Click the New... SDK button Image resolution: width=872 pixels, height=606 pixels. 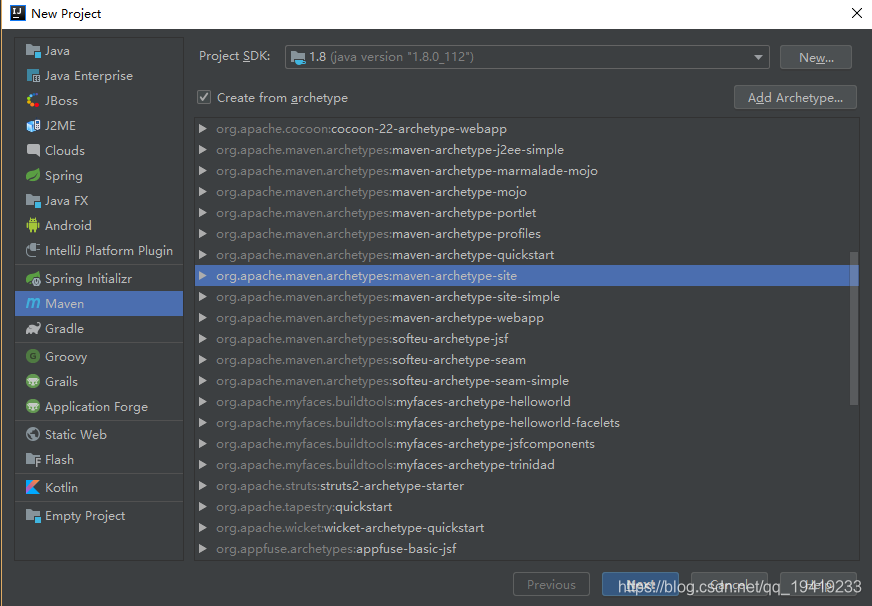point(816,57)
